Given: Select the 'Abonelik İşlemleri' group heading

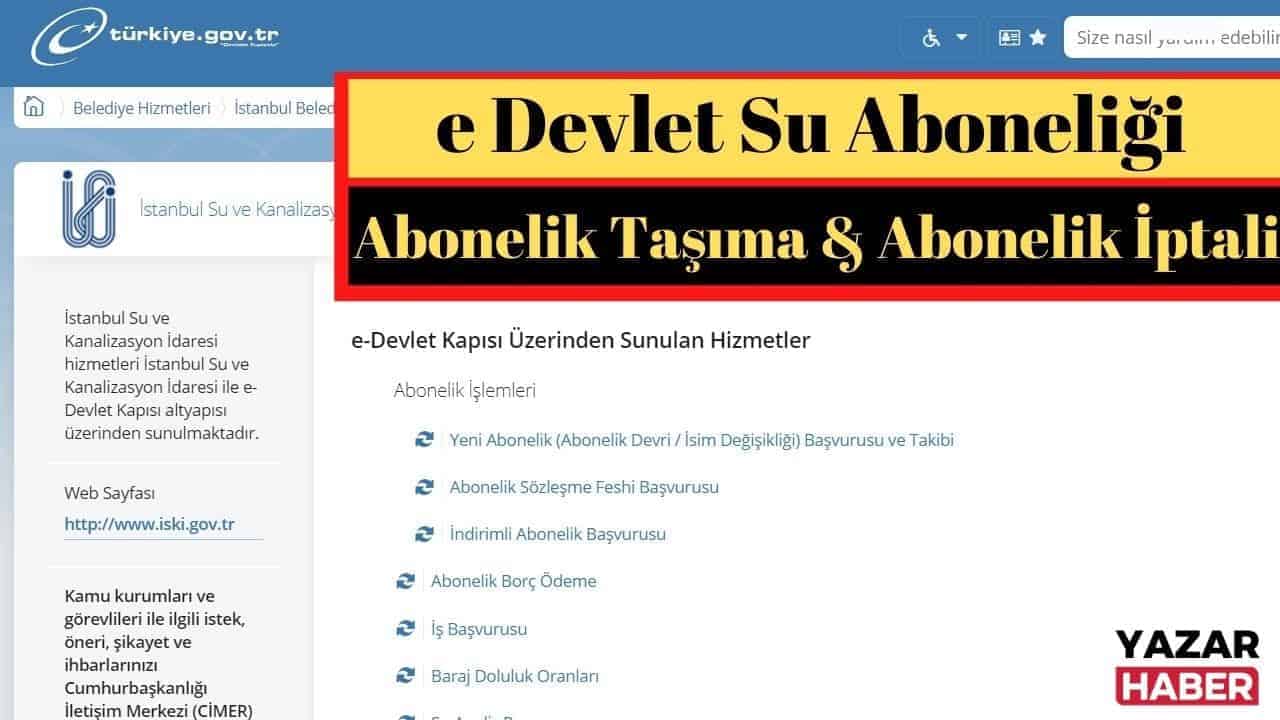Looking at the screenshot, I should click(465, 390).
